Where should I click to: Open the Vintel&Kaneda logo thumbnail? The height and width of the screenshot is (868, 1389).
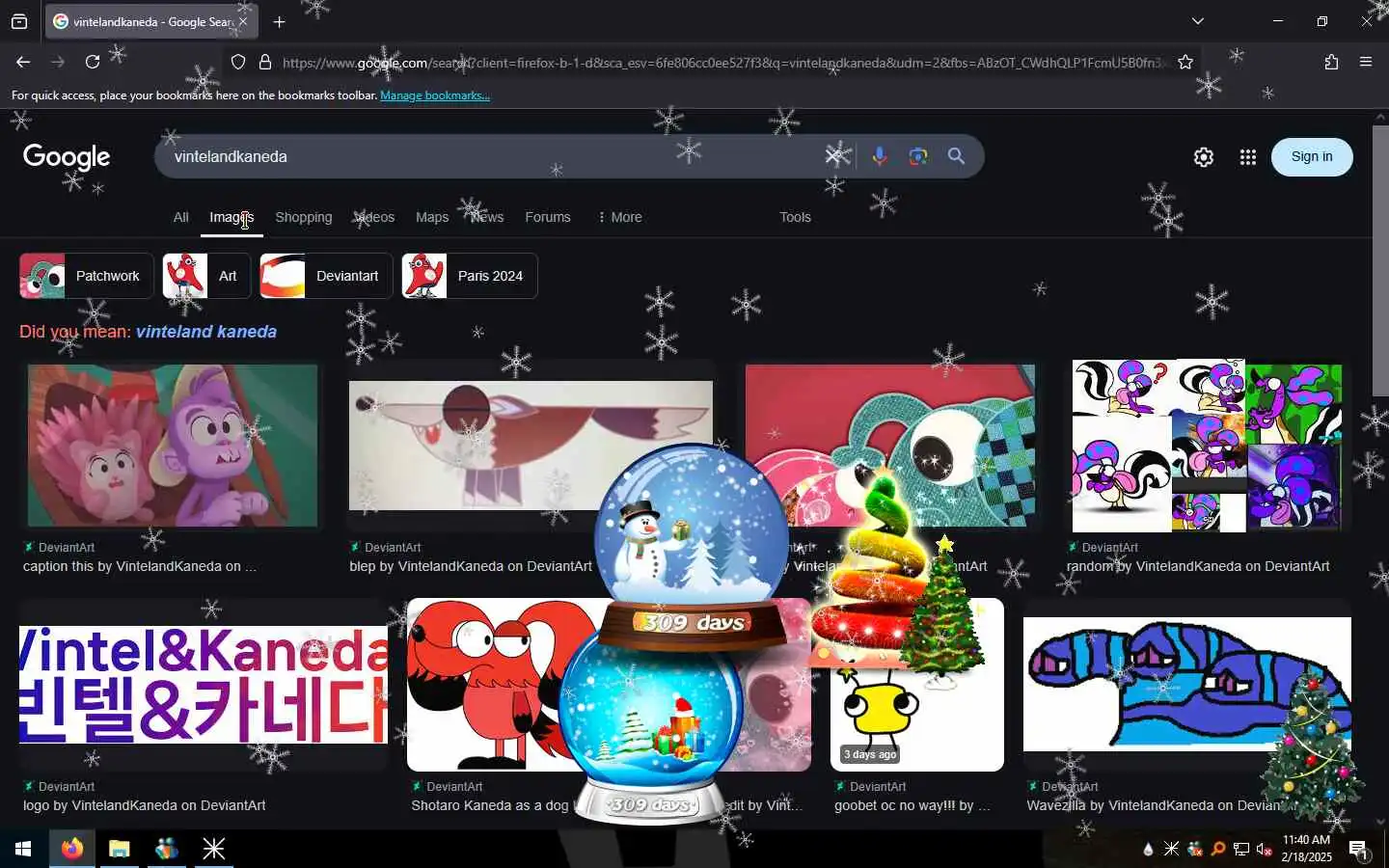(203, 685)
